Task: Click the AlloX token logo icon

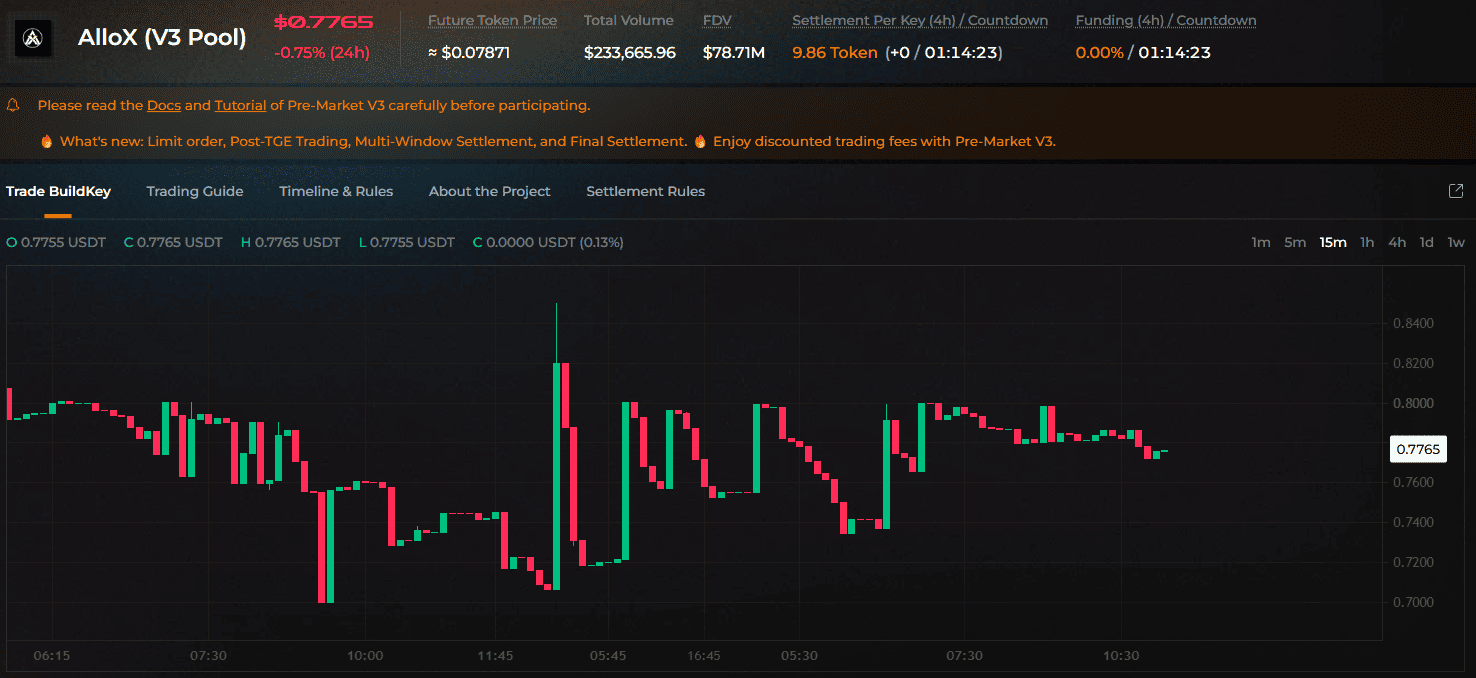Action: tap(35, 38)
